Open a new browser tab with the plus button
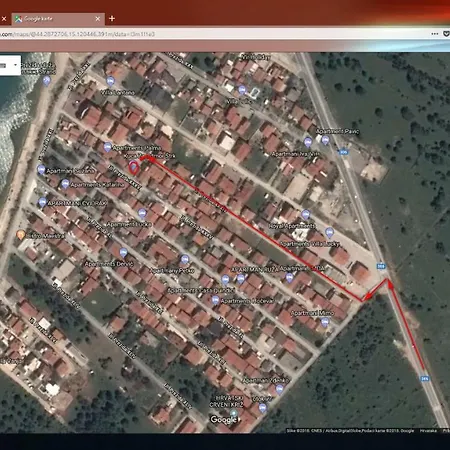 tap(112, 19)
